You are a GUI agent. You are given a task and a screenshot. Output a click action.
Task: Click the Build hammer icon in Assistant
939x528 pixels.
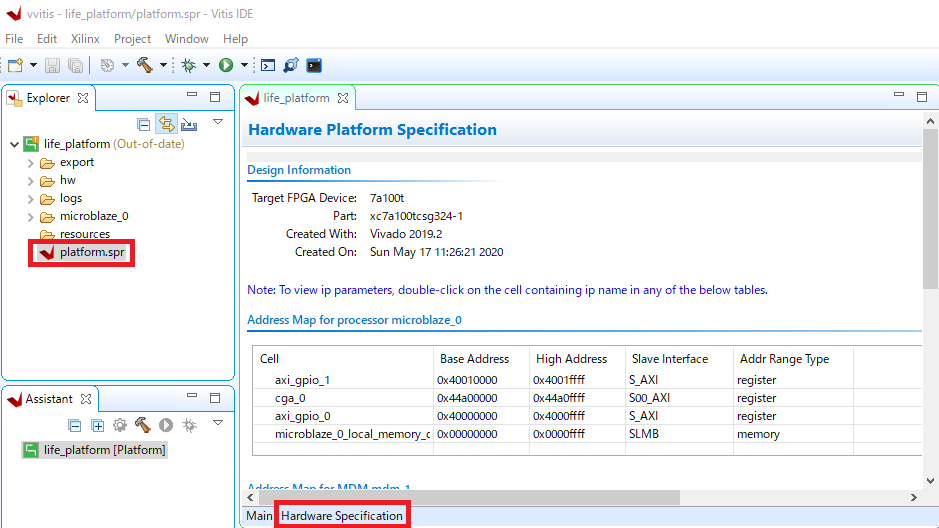pyautogui.click(x=143, y=424)
